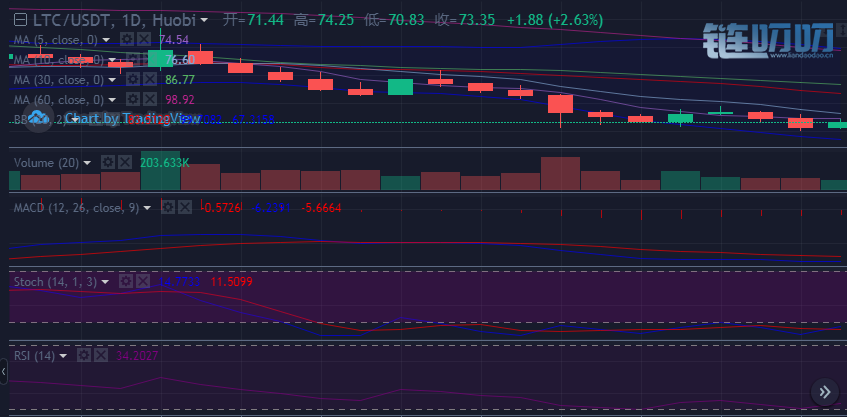Image resolution: width=847 pixels, height=417 pixels.
Task: Jump to latest bar with double-arrow button
Action: point(825,392)
